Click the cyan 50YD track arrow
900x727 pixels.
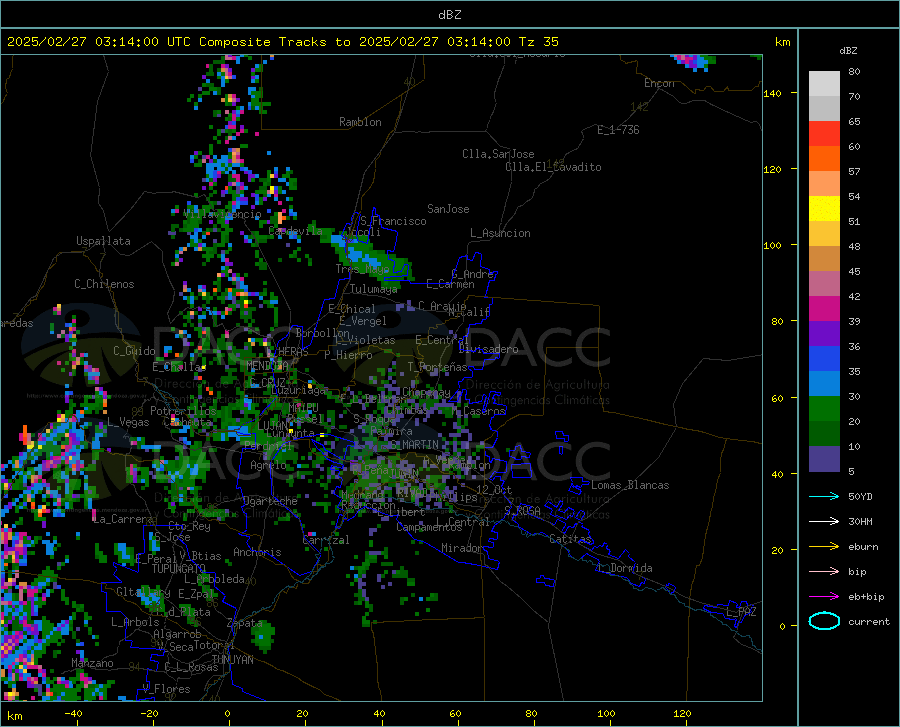[824, 496]
